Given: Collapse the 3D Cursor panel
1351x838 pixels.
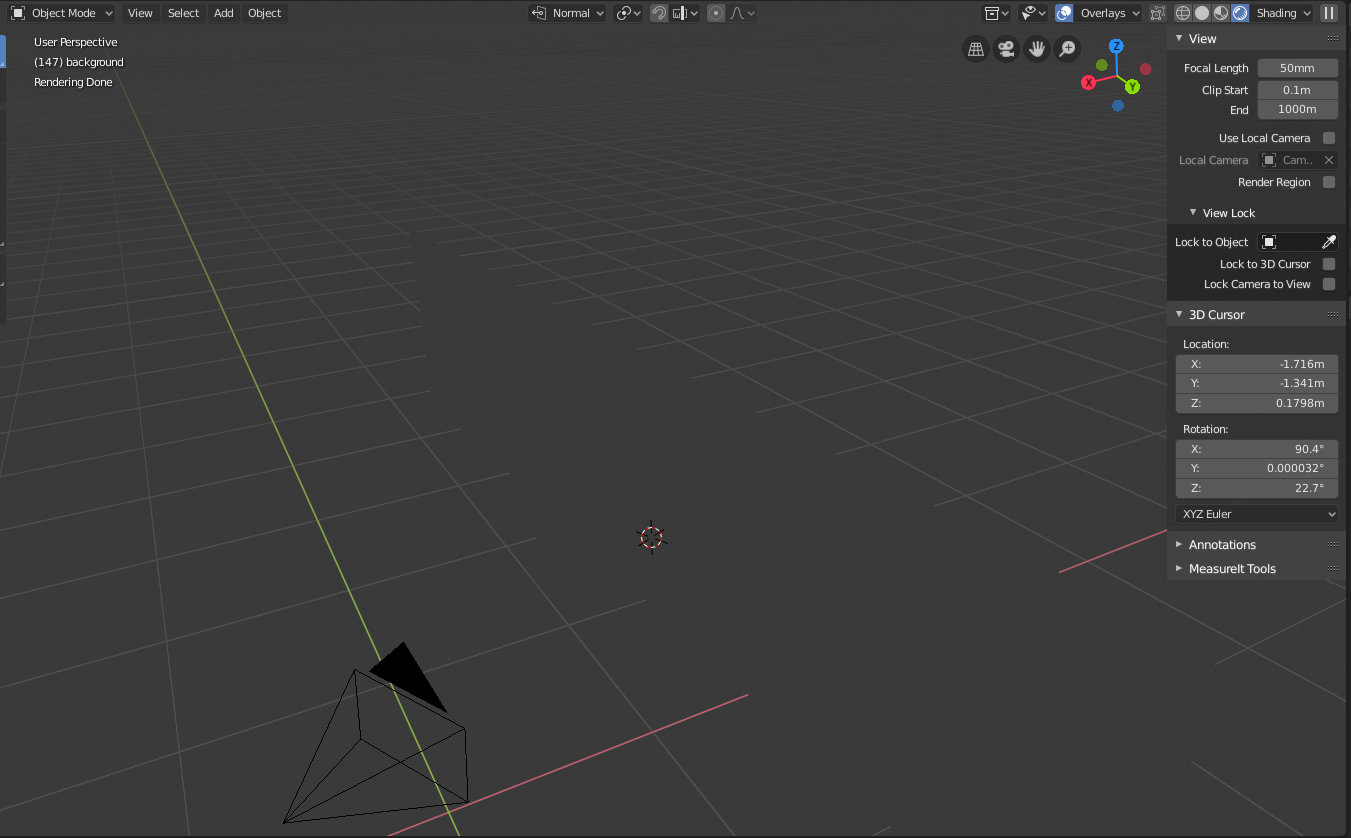Looking at the screenshot, I should (1179, 314).
